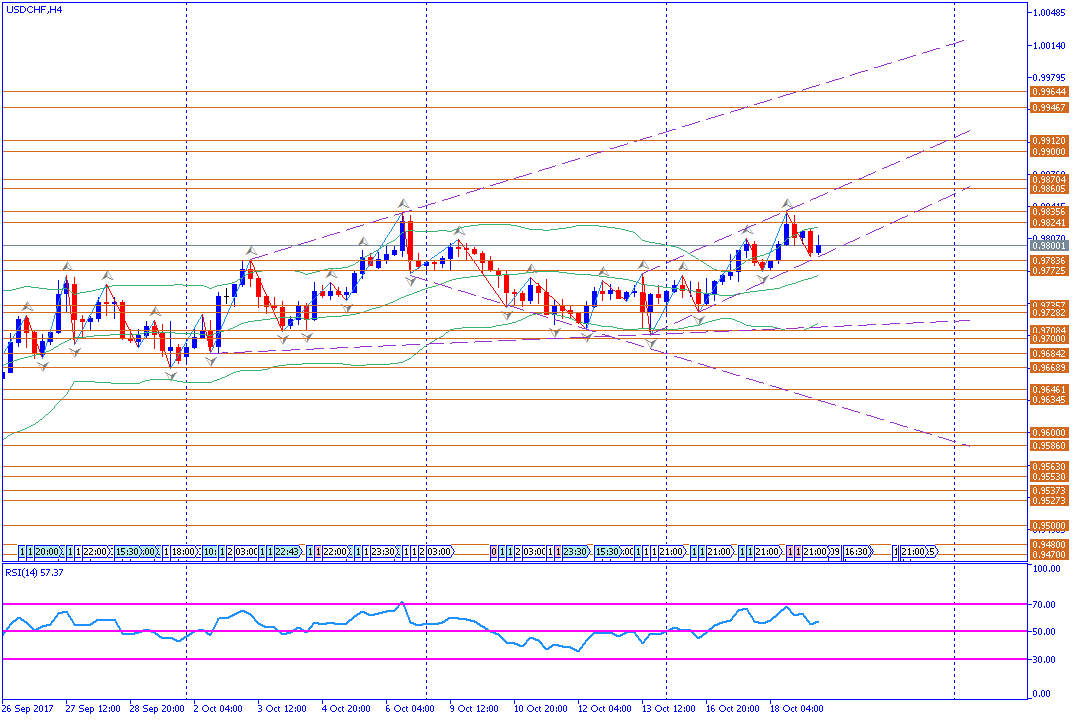Screen dimensions: 1080x720
Task: Select the 0.98356 level tag
Action: coord(1049,212)
